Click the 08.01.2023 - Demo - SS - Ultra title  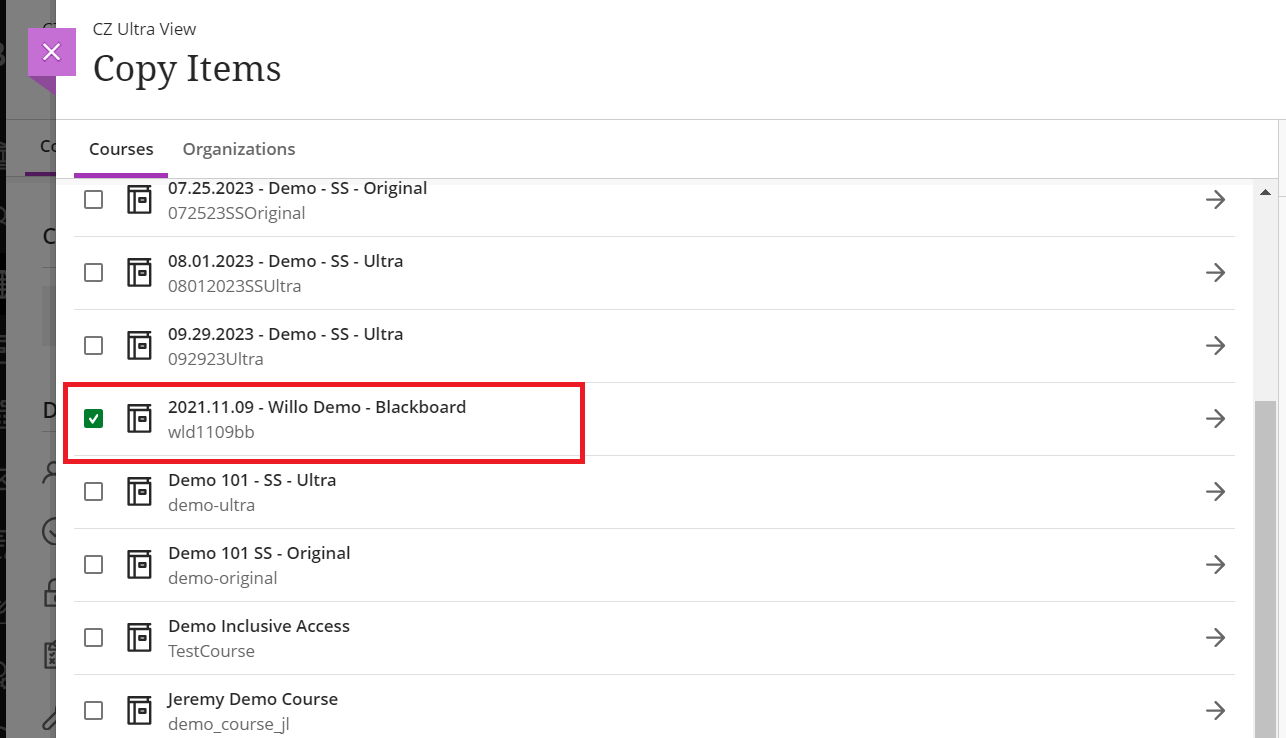[x=286, y=261]
